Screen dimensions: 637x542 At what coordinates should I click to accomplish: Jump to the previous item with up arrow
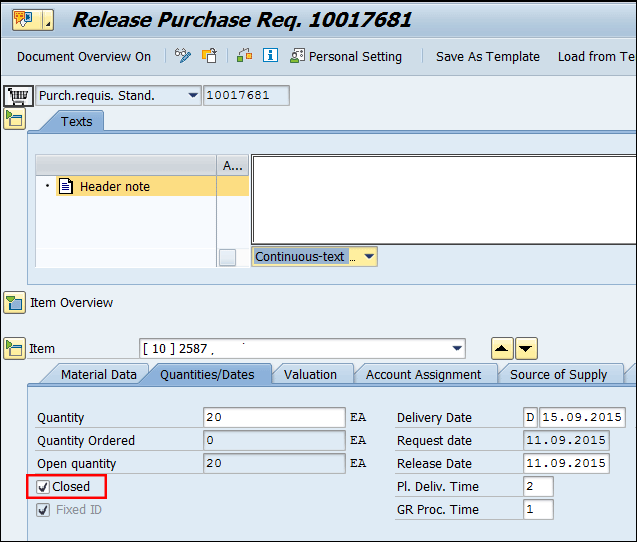502,348
